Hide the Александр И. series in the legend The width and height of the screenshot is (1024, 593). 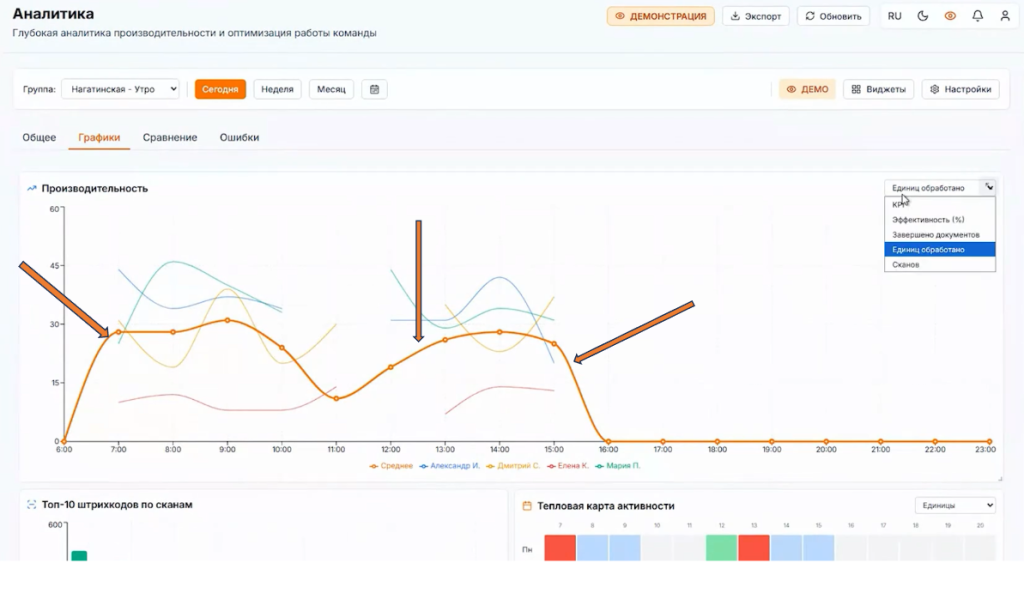pos(453,466)
